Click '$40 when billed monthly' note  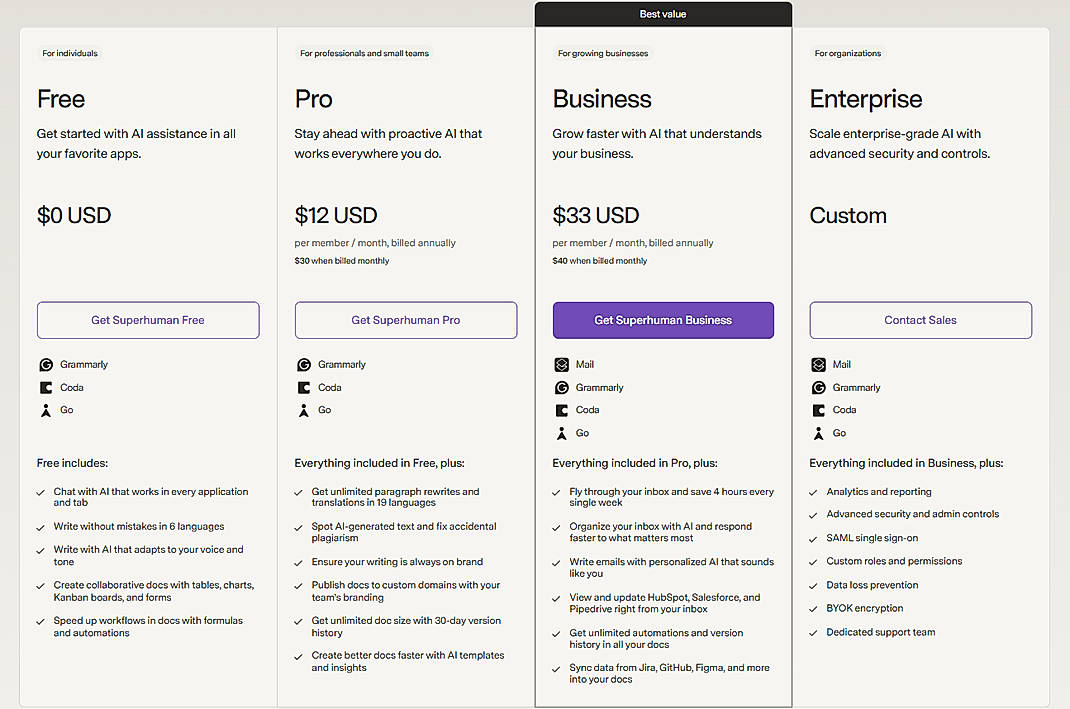[600, 261]
